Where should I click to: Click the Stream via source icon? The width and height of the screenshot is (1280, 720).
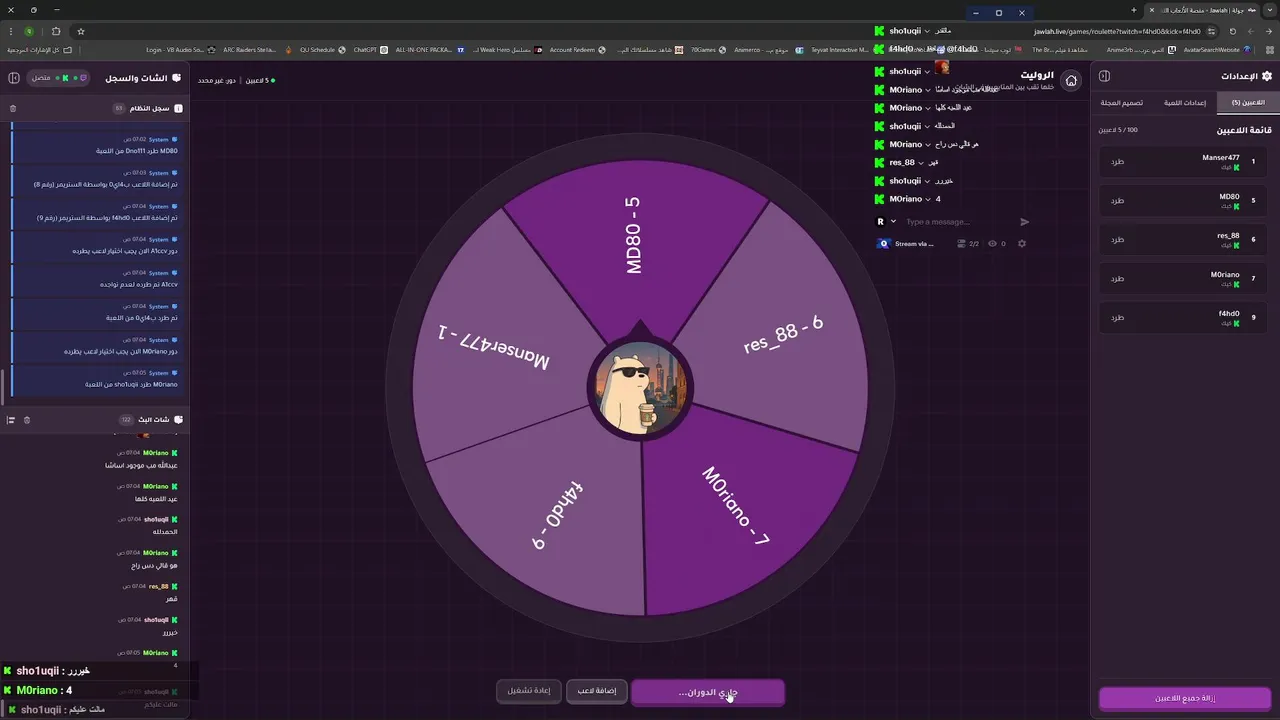click(883, 243)
